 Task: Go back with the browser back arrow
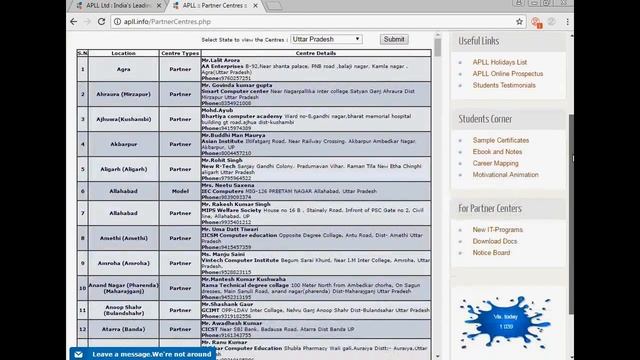73,22
